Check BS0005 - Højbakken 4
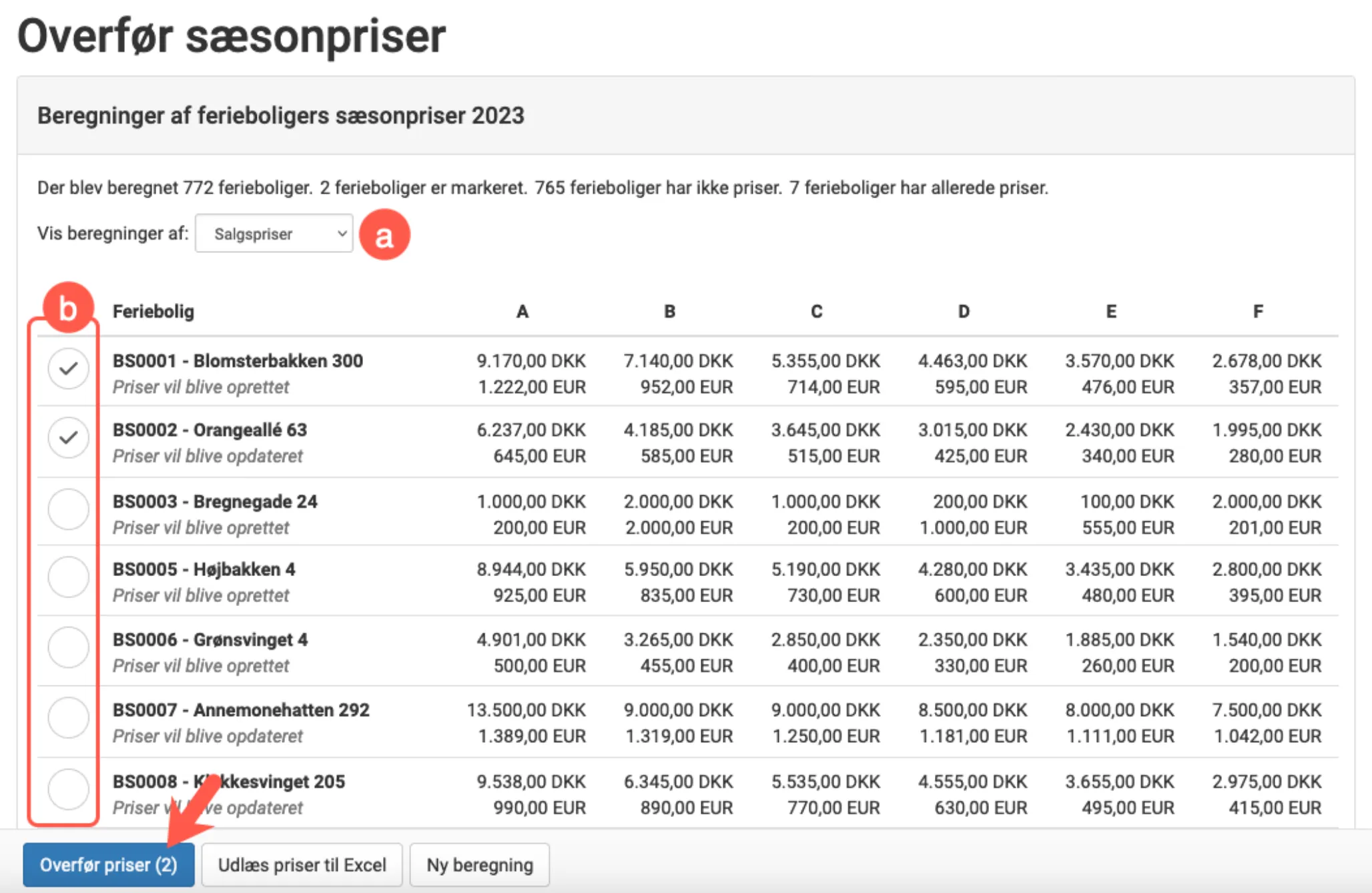Image resolution: width=1372 pixels, height=893 pixels. (x=67, y=577)
